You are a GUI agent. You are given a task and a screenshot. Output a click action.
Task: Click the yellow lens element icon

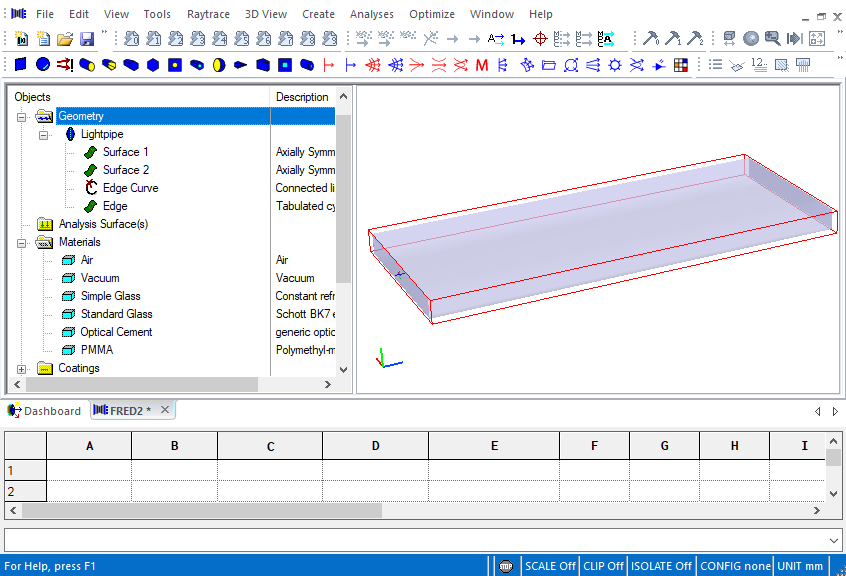pos(219,65)
